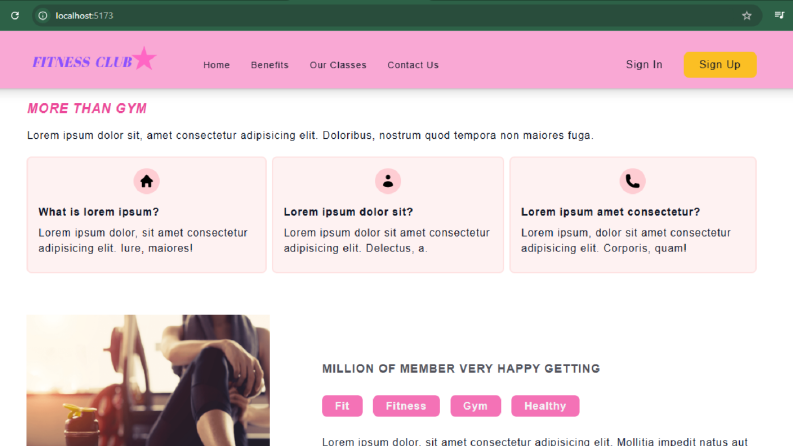The image size is (793, 446).
Task: Click the yellow Sign Up button
Action: click(720, 65)
